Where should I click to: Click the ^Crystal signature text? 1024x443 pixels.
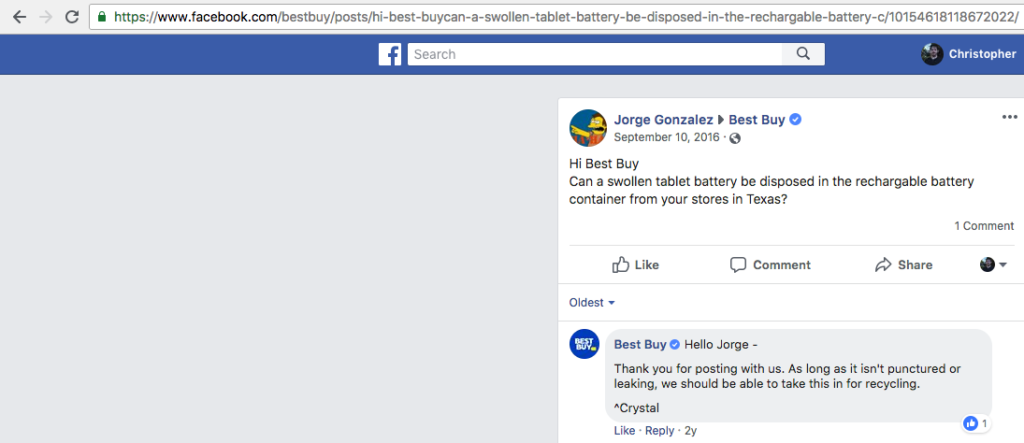point(637,408)
